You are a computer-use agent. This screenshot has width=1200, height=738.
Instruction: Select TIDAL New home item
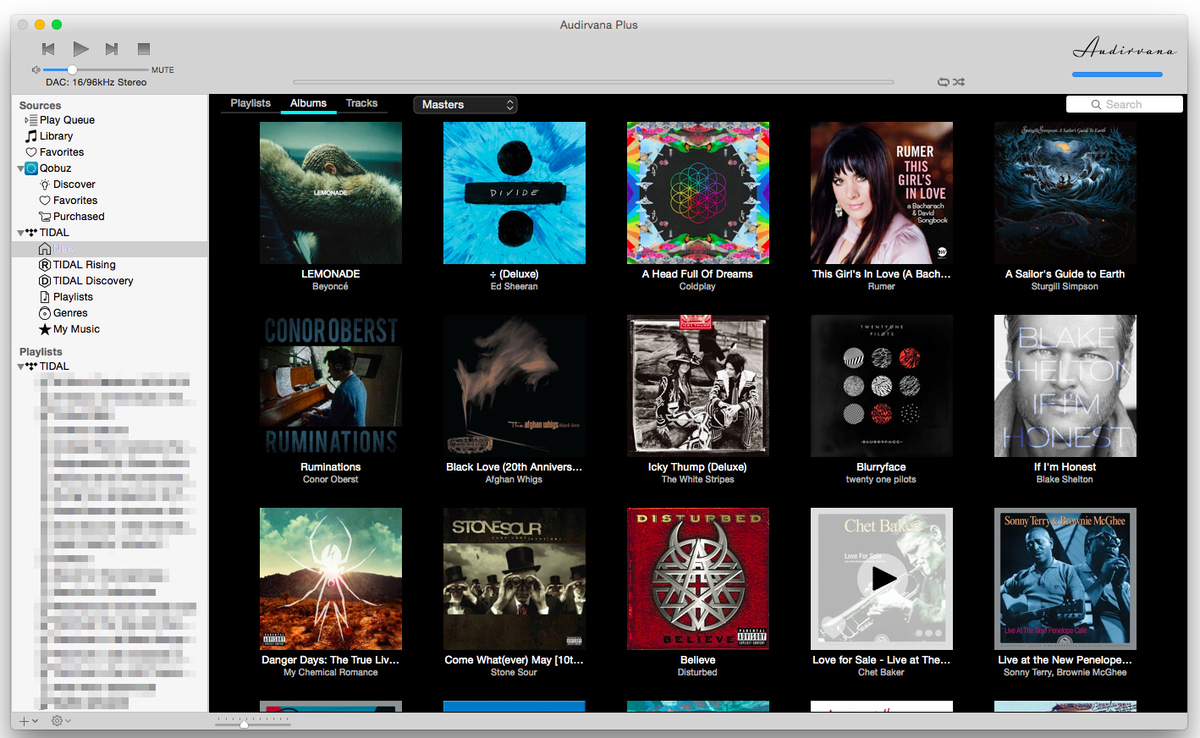(56, 249)
